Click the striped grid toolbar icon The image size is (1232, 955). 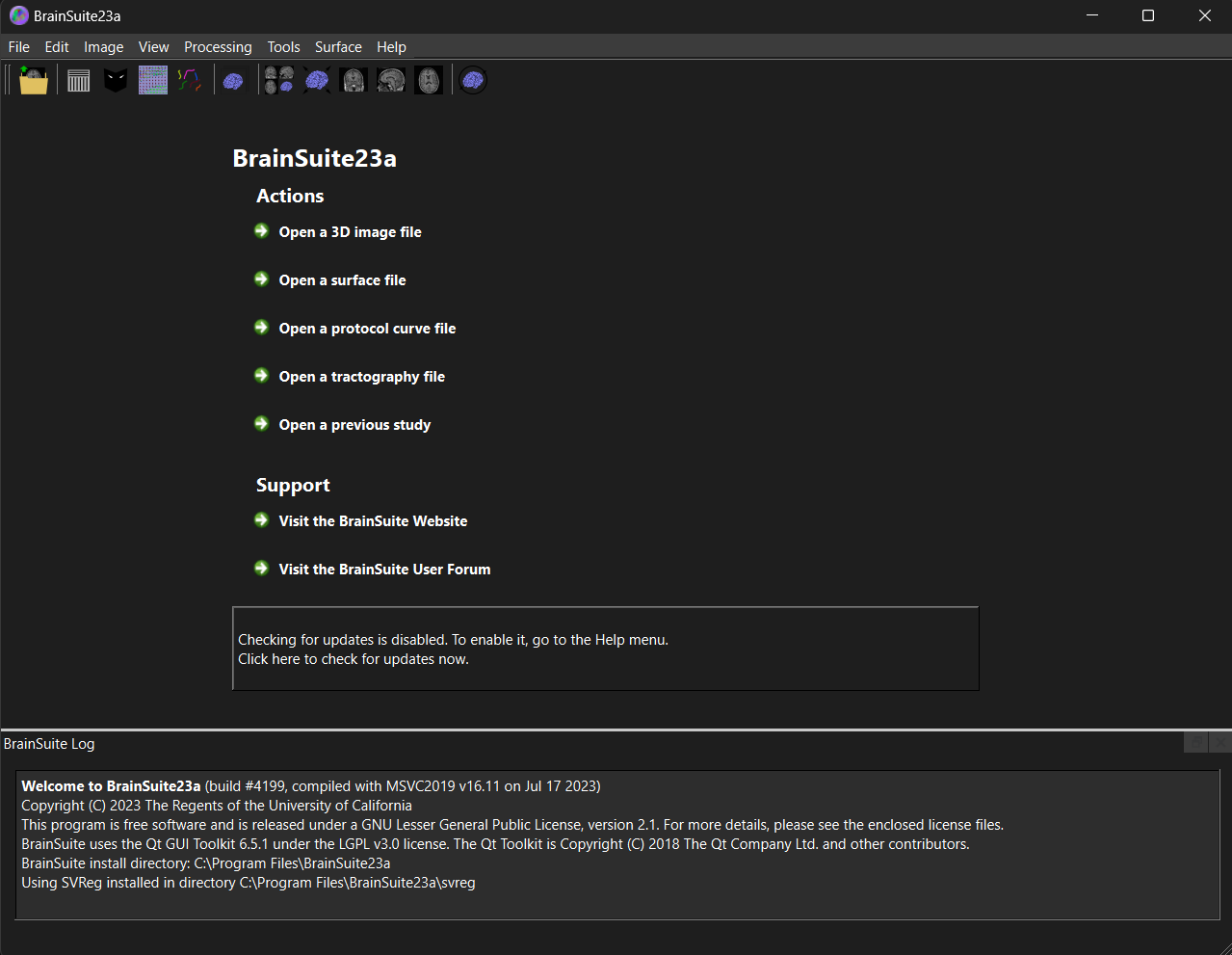(79, 80)
